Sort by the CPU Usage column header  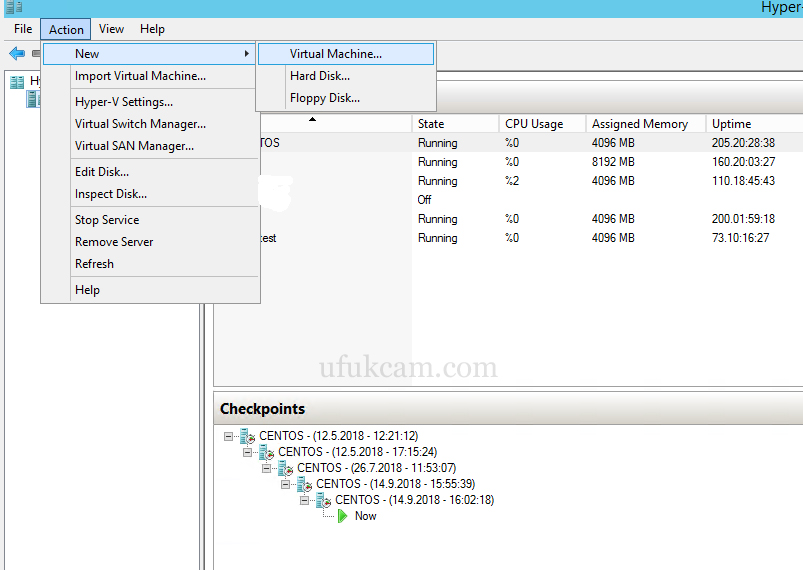coord(542,124)
